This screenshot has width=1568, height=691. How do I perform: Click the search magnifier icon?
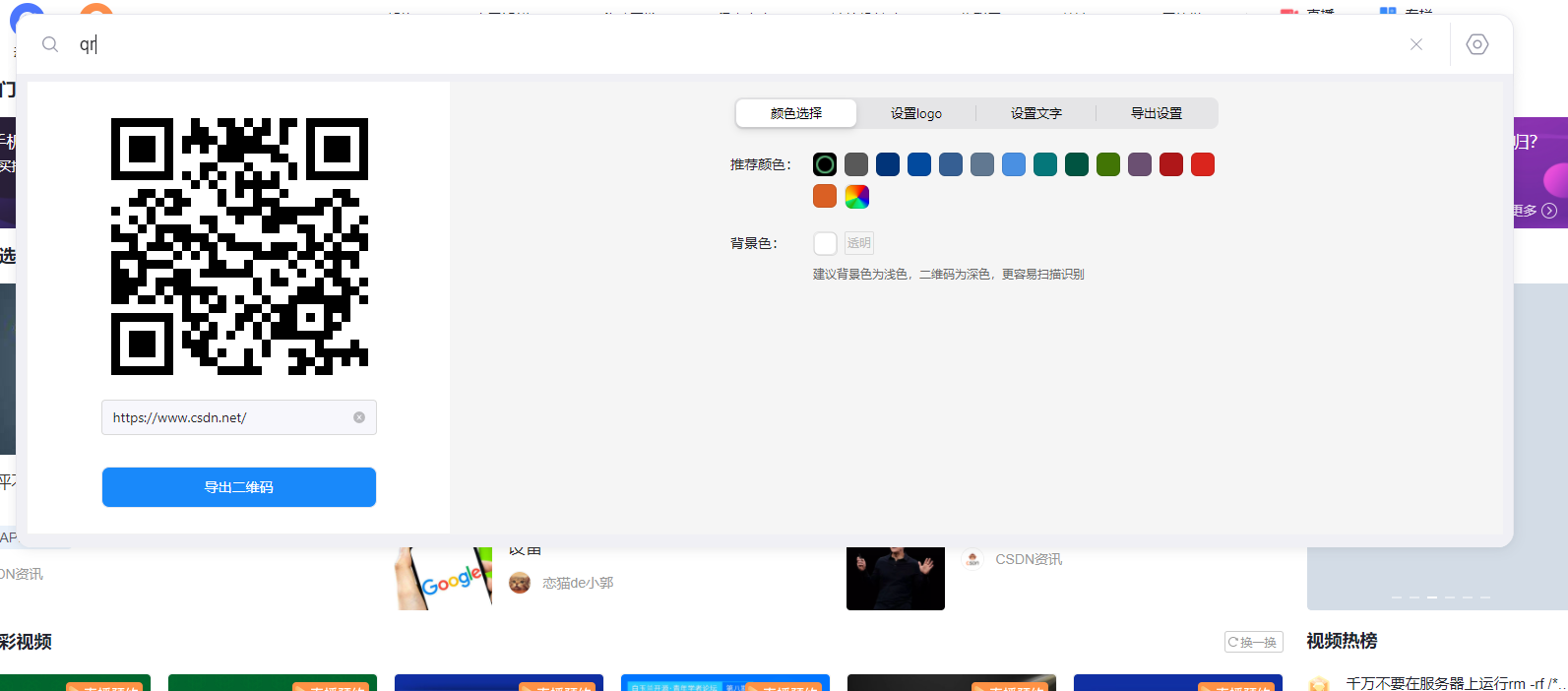(50, 44)
